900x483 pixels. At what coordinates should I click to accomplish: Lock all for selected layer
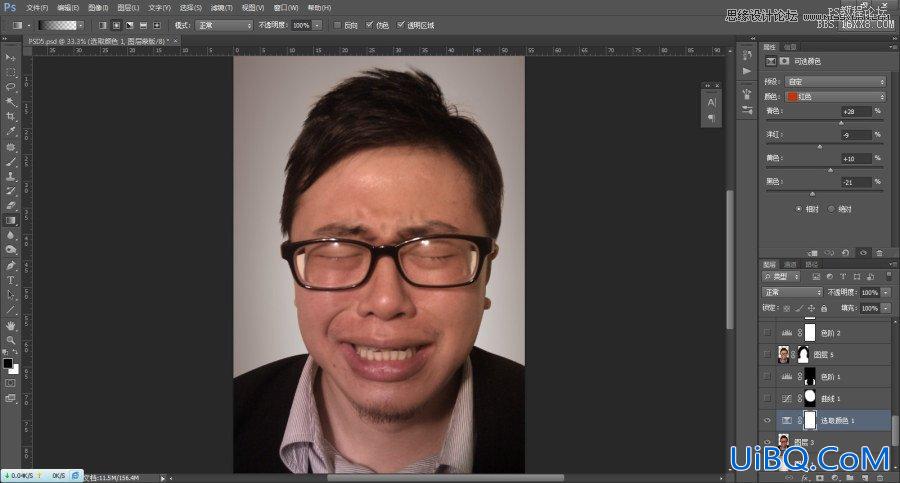click(824, 308)
